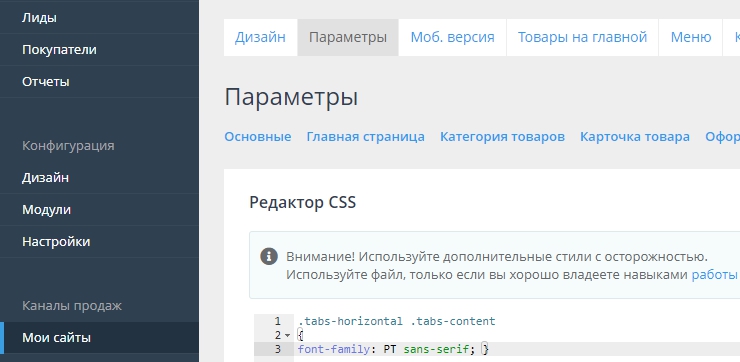This screenshot has width=740, height=362.
Task: Click the Редактор CSS heading
Action: 303,202
